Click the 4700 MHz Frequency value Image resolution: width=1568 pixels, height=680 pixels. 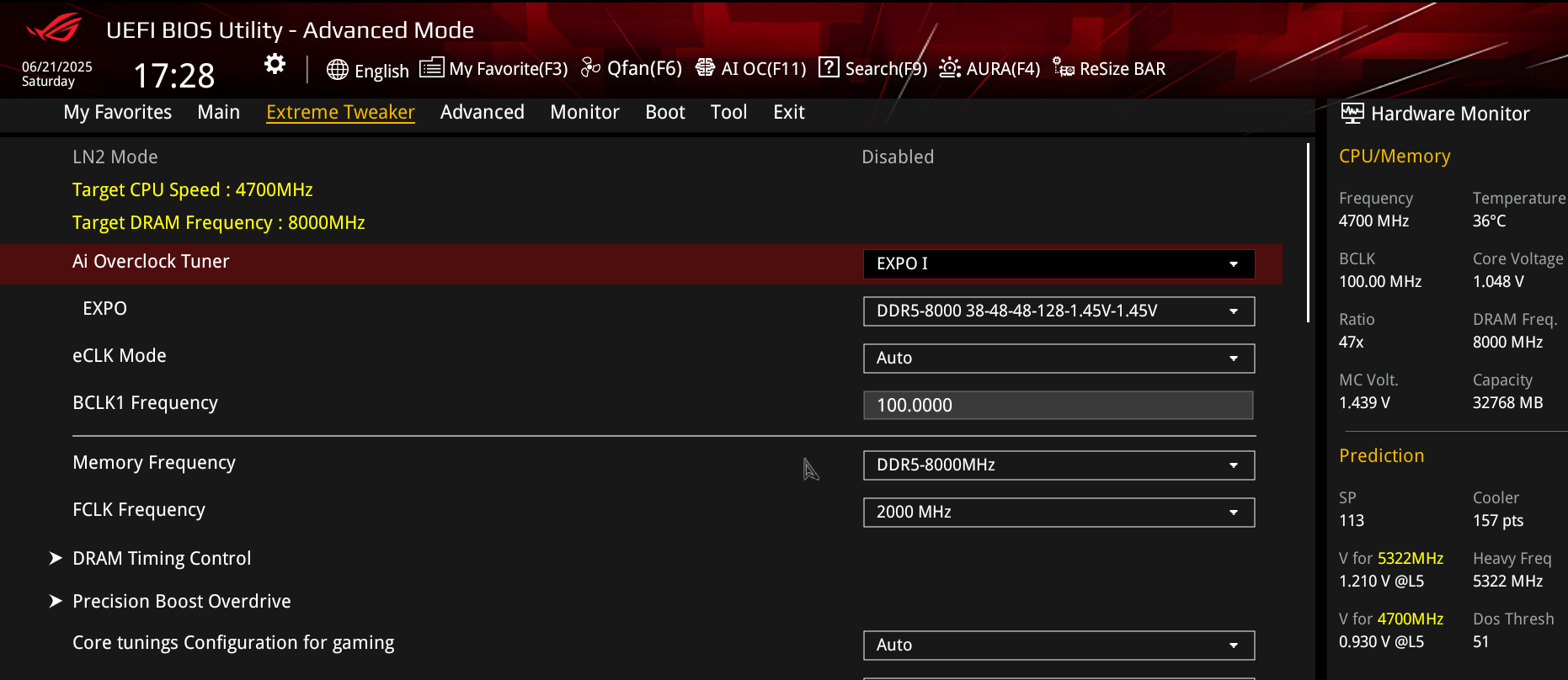click(x=1374, y=220)
